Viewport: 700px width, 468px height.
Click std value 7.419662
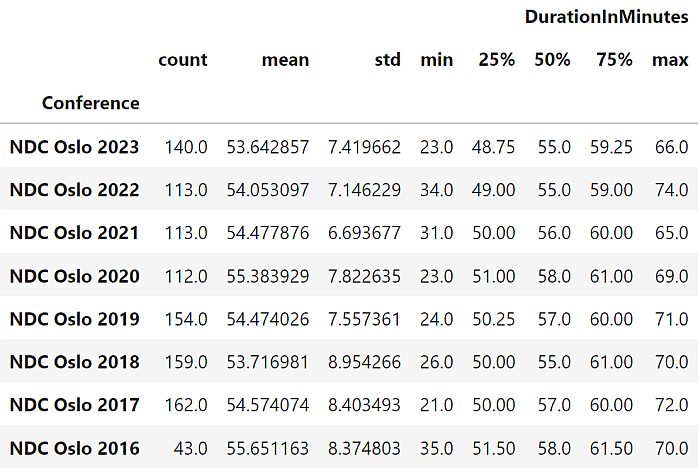[x=364, y=147]
